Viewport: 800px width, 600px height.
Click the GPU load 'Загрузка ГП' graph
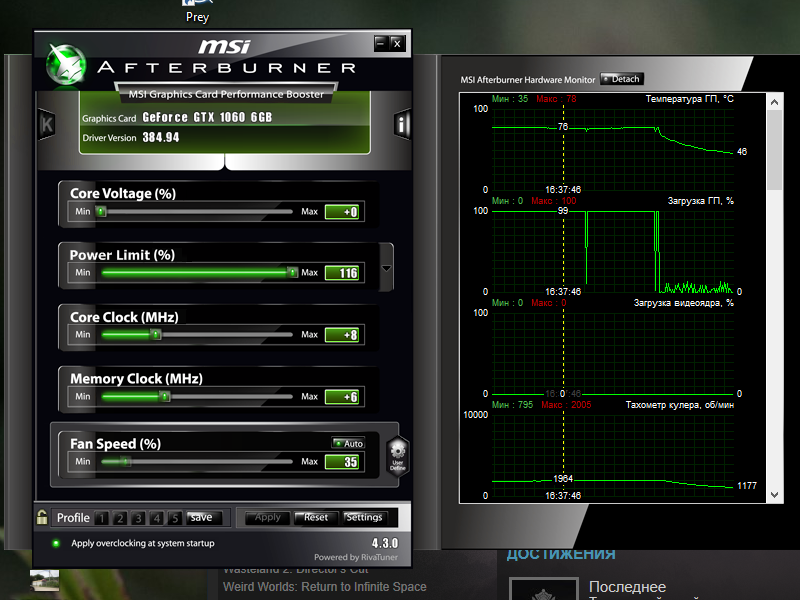click(x=613, y=251)
